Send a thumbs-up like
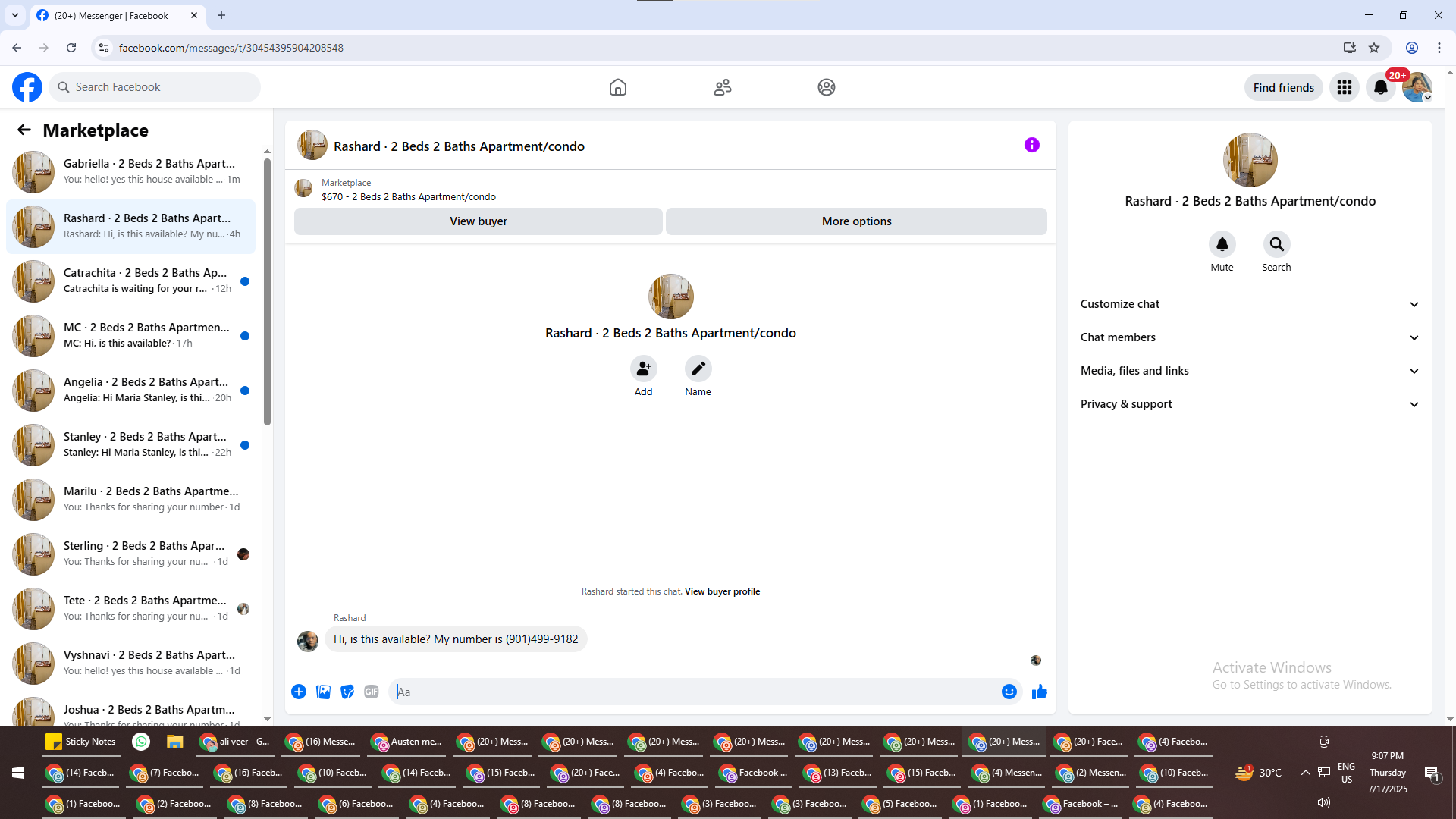 coord(1040,692)
